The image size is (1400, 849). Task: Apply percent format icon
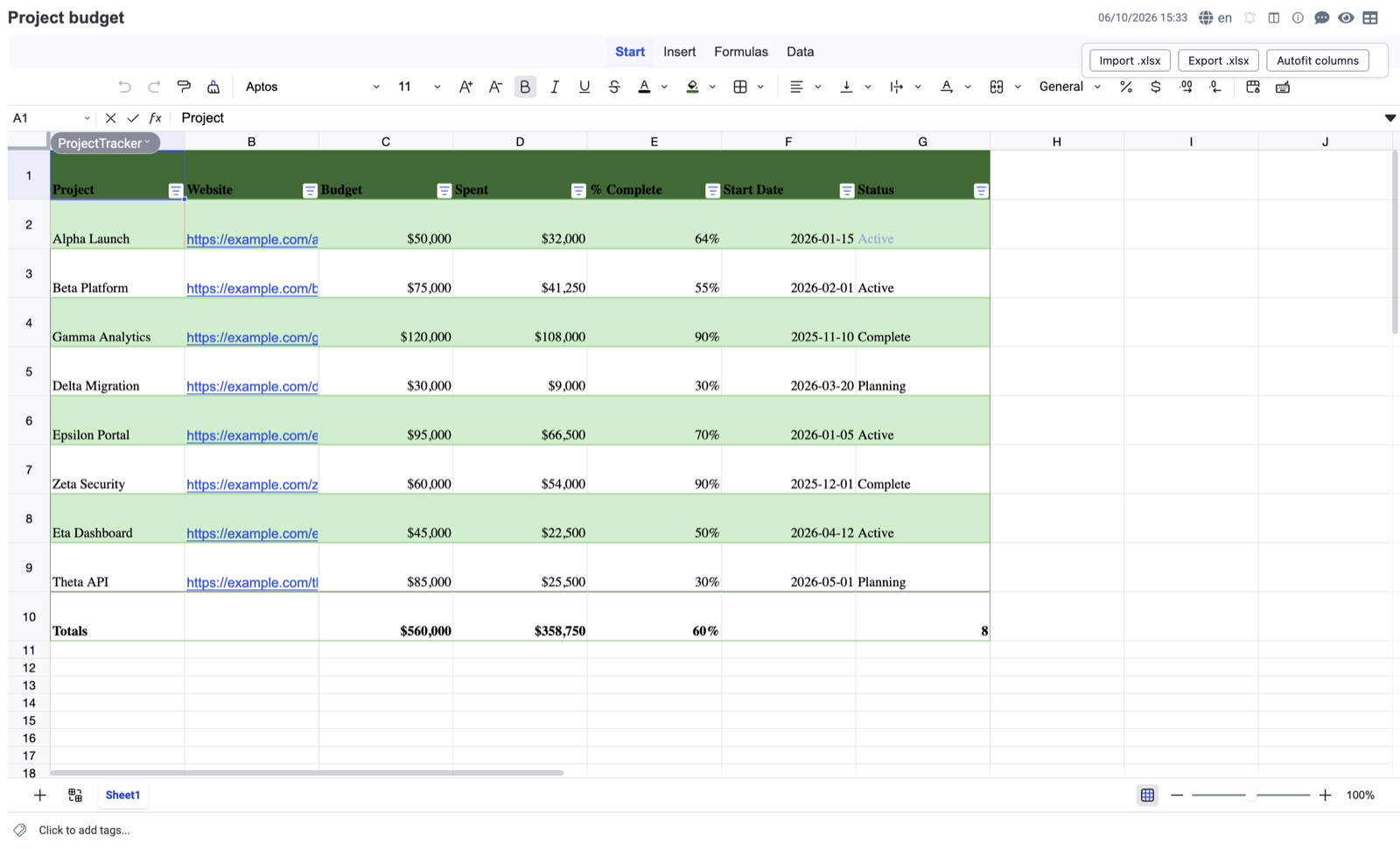click(1126, 87)
